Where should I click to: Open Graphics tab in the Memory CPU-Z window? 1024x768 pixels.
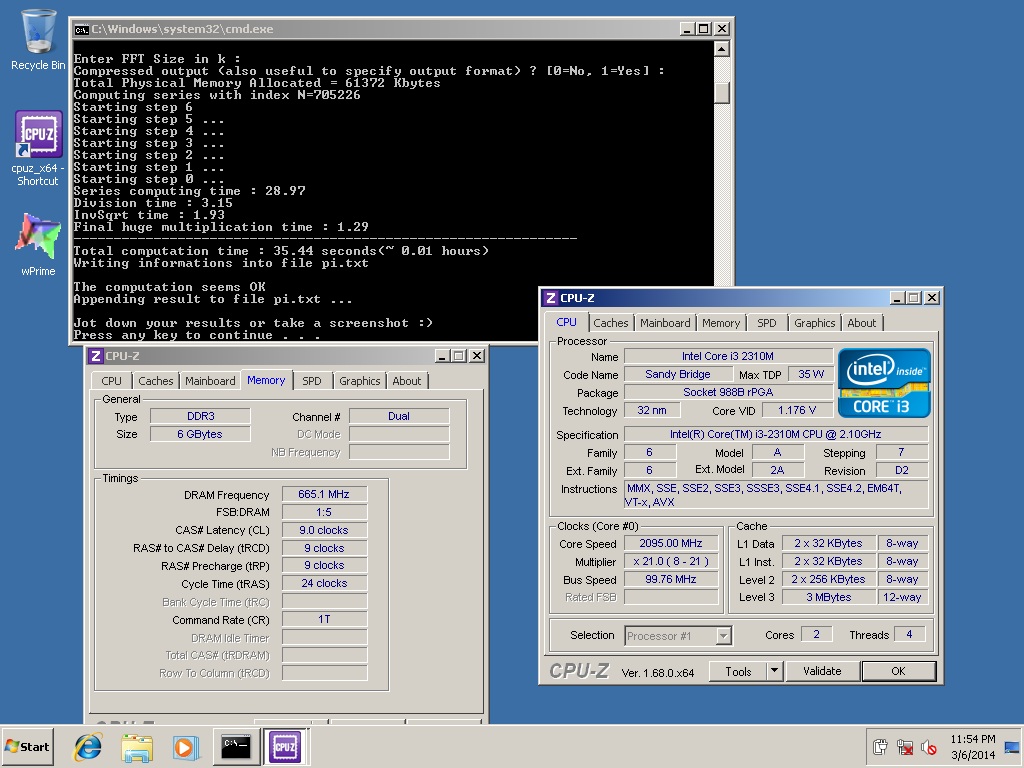click(x=359, y=381)
